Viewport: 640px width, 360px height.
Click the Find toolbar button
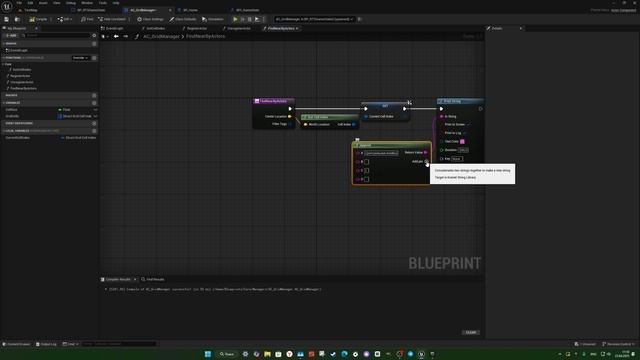tap(87, 19)
